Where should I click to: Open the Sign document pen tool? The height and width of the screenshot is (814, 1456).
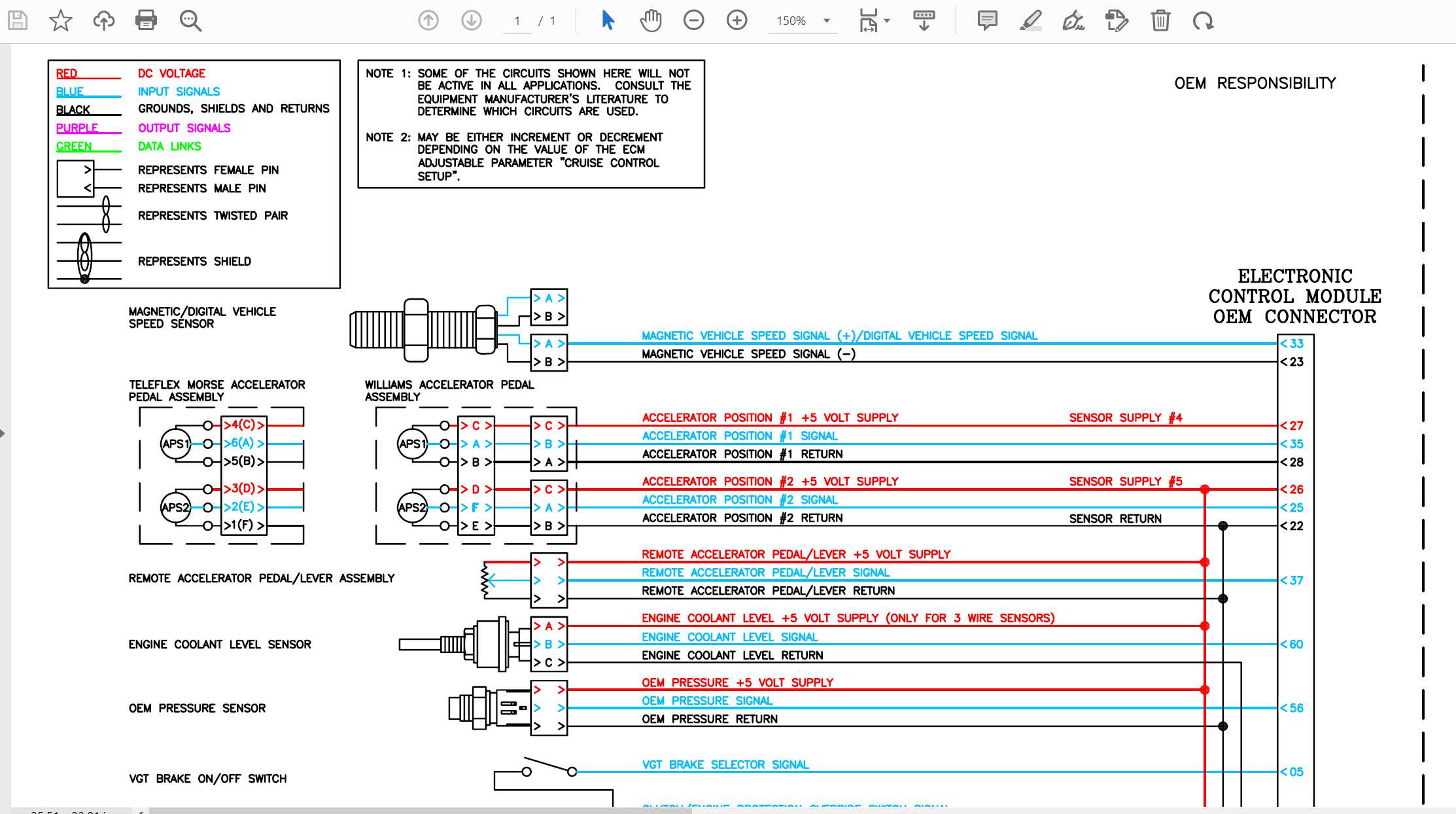[1073, 21]
